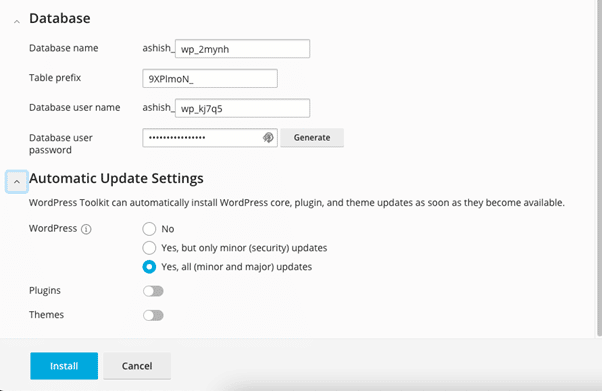The width and height of the screenshot is (602, 391).
Task: Click the WordPress info icon
Action: tap(86, 229)
